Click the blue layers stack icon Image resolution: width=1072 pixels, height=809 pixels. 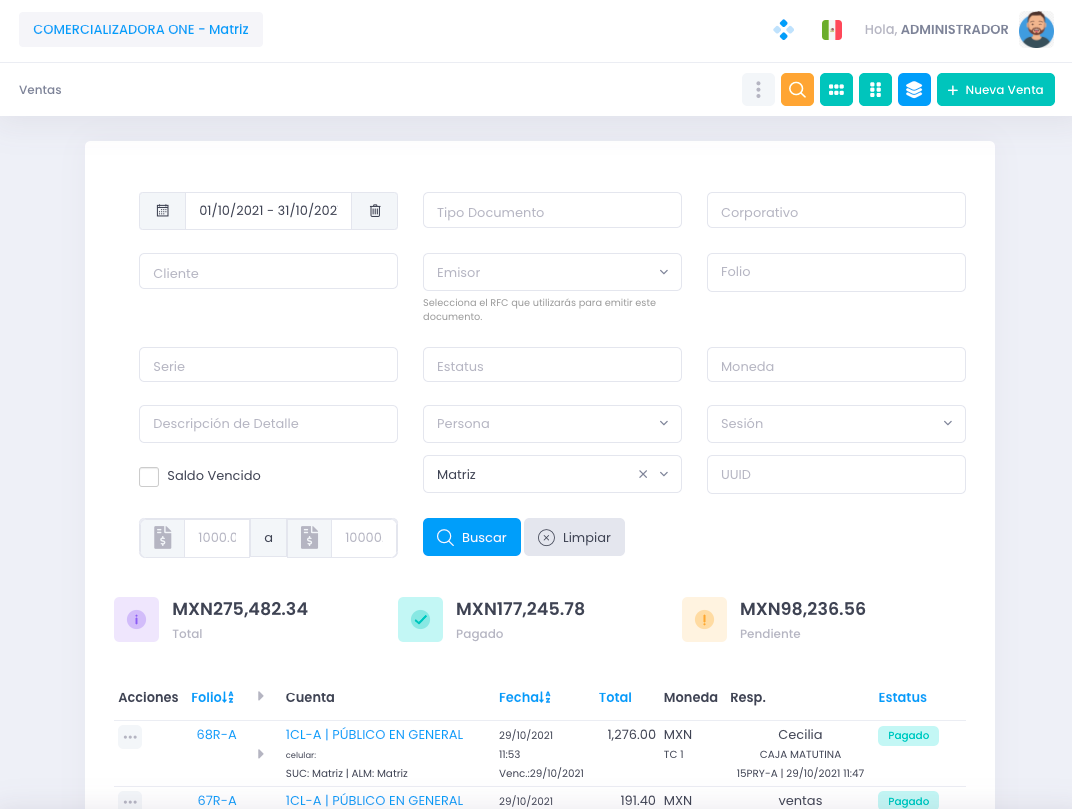pos(914,89)
